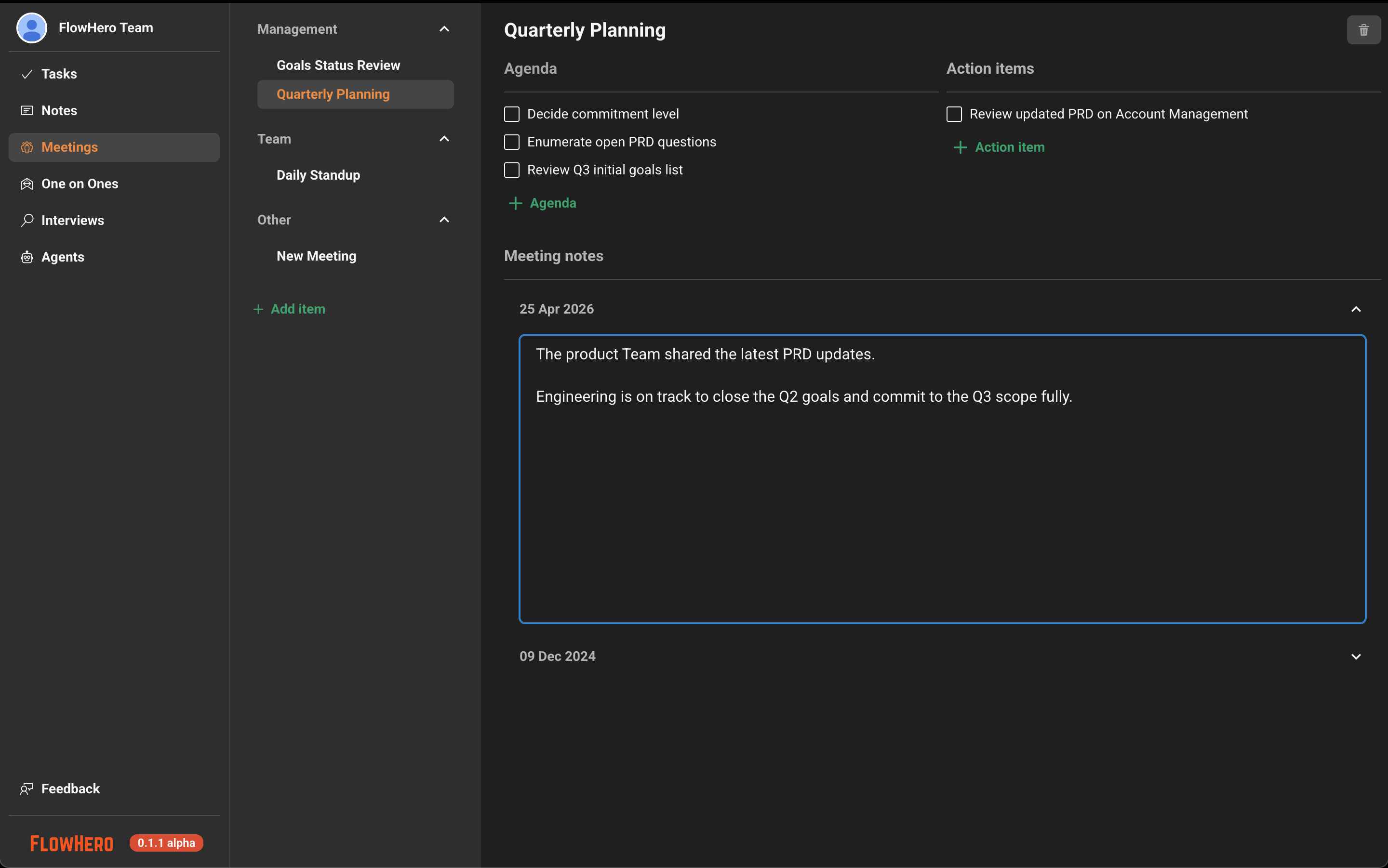Screen dimensions: 1388x868
Task: Click the plus Agenda button
Action: 543,203
